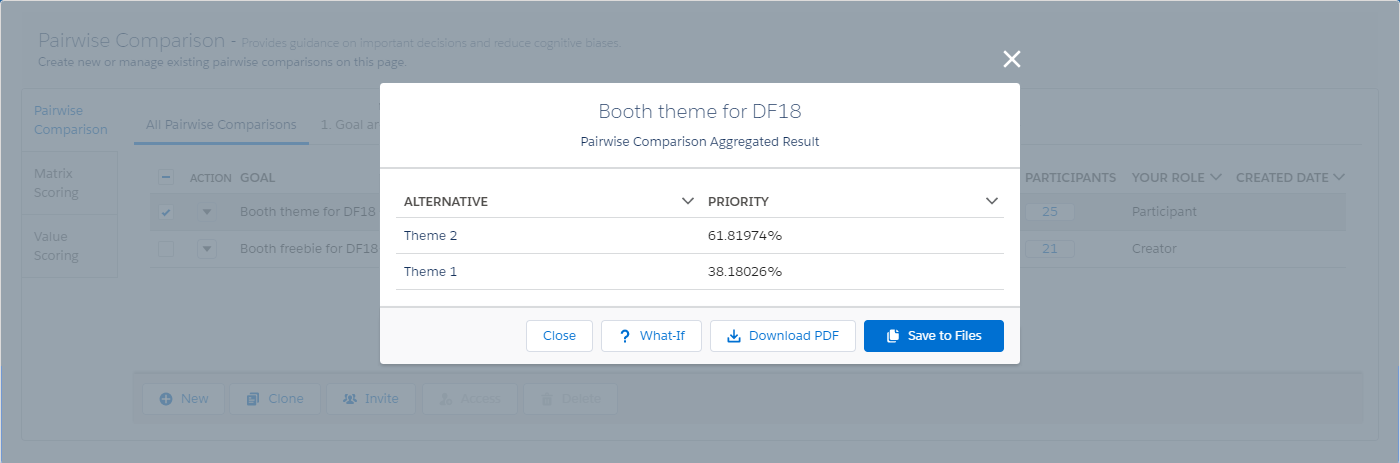Screen dimensions: 1400x463
Task: Save the result to Files
Action: (934, 336)
